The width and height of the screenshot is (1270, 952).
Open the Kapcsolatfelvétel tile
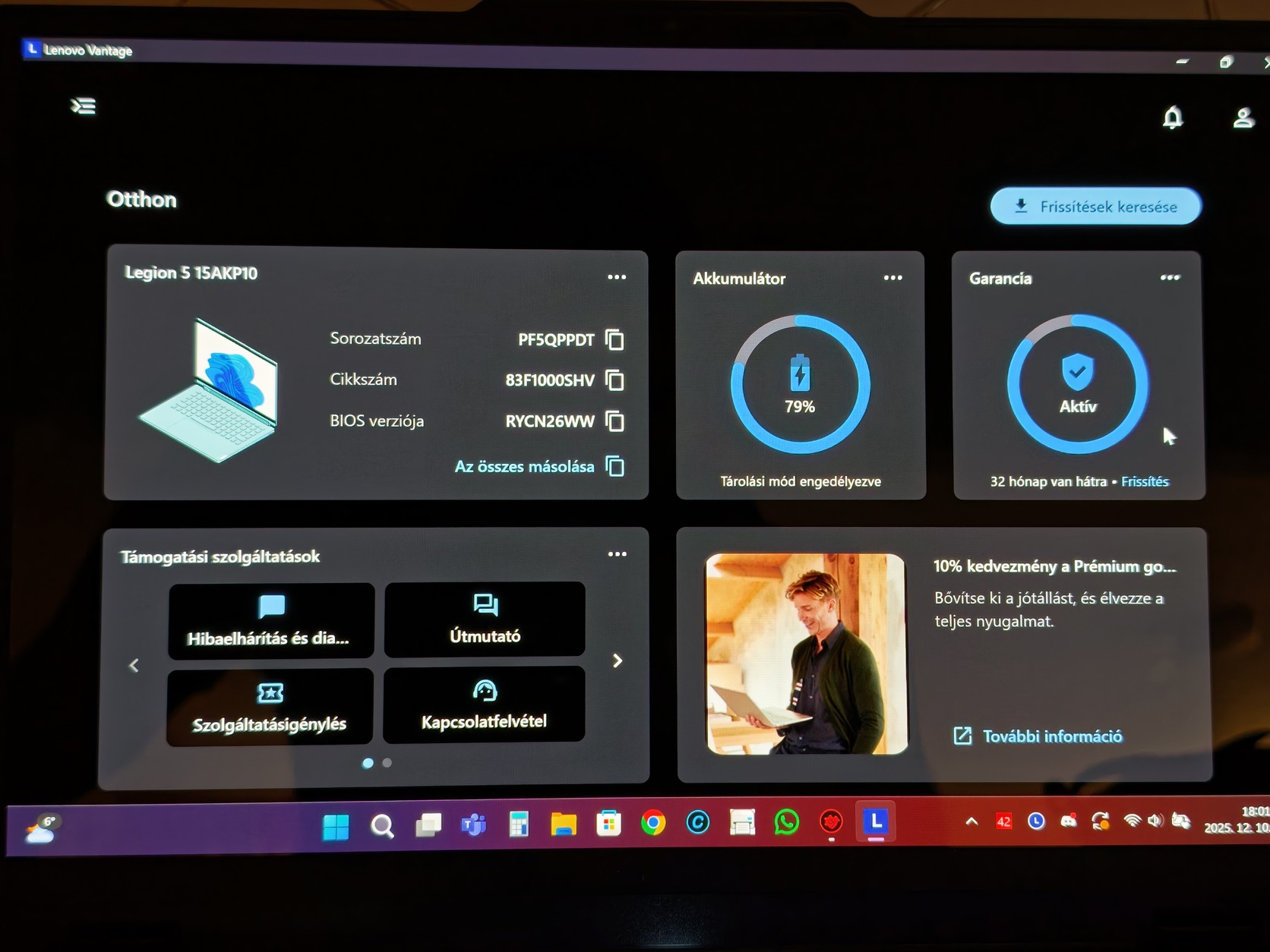pos(484,705)
